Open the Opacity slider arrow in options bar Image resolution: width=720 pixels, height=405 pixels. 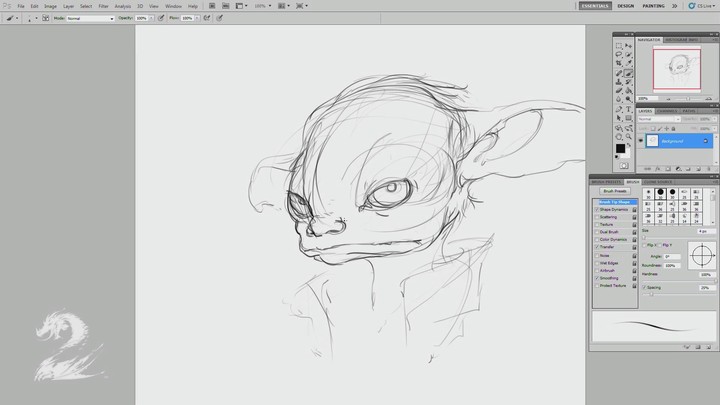click(151, 18)
